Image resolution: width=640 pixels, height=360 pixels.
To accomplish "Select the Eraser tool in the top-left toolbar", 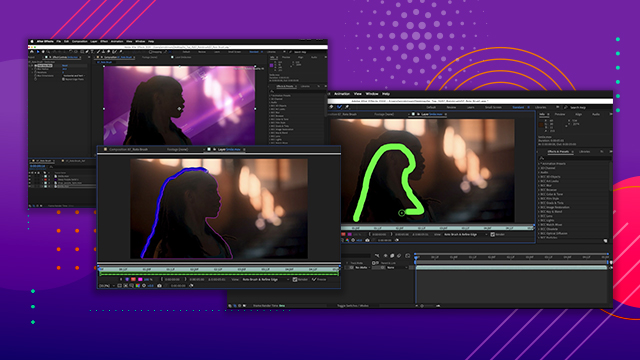I will click(108, 52).
